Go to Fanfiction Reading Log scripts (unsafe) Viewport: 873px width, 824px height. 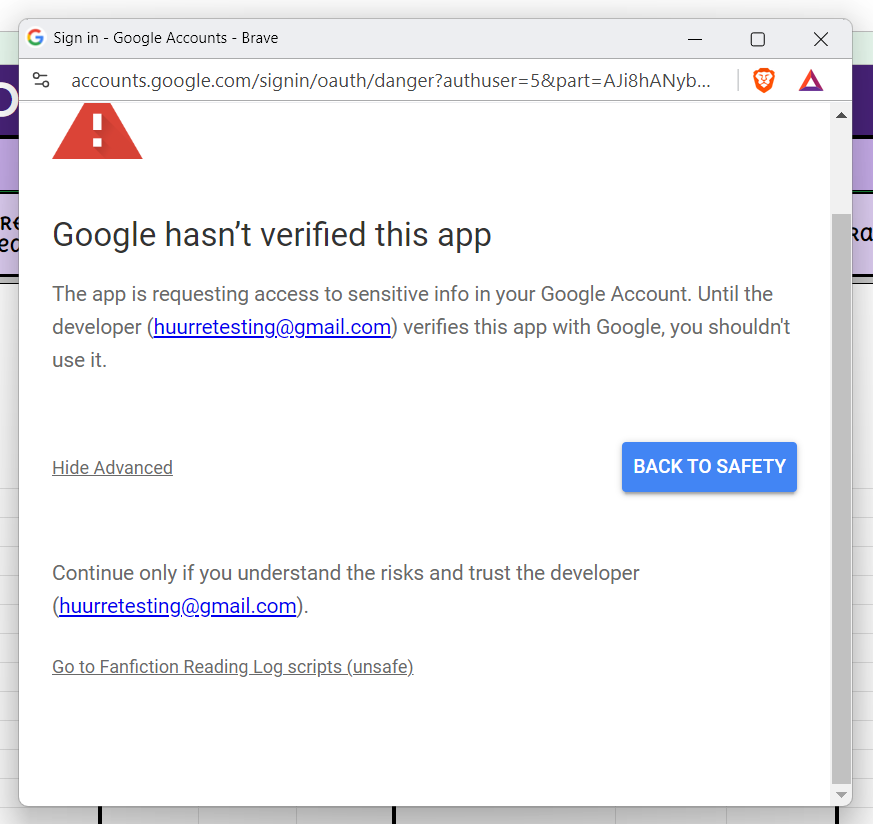[233, 666]
